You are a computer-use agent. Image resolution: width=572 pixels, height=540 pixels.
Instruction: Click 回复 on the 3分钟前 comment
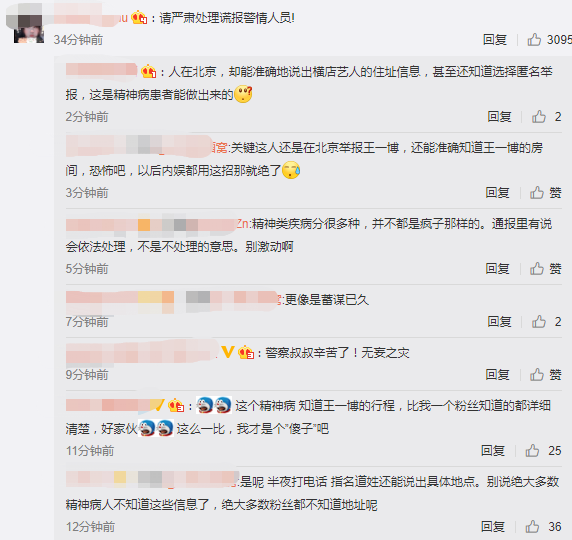pos(497,193)
